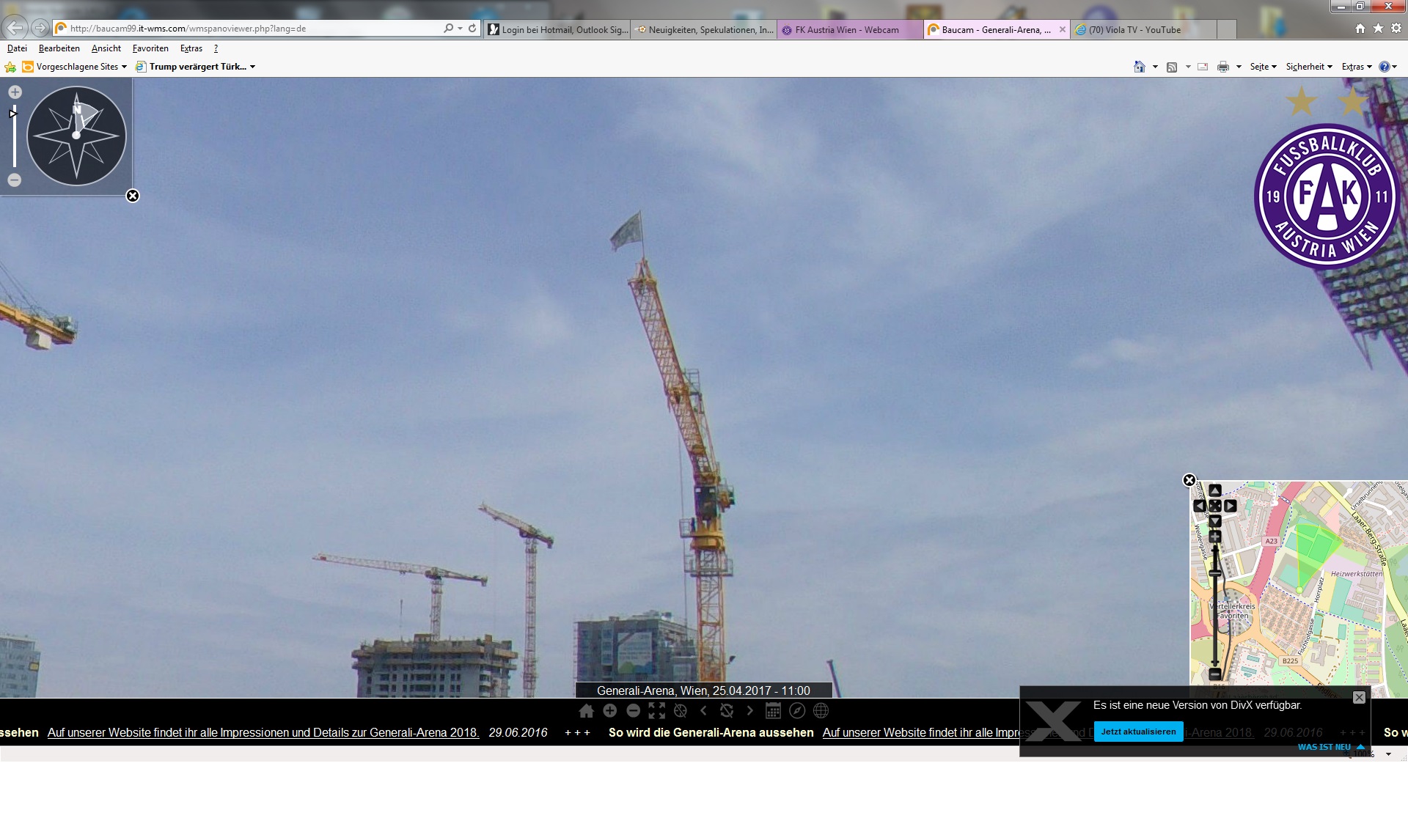The width and height of the screenshot is (1408, 840).
Task: Toggle the globe map icon
Action: pos(821,711)
